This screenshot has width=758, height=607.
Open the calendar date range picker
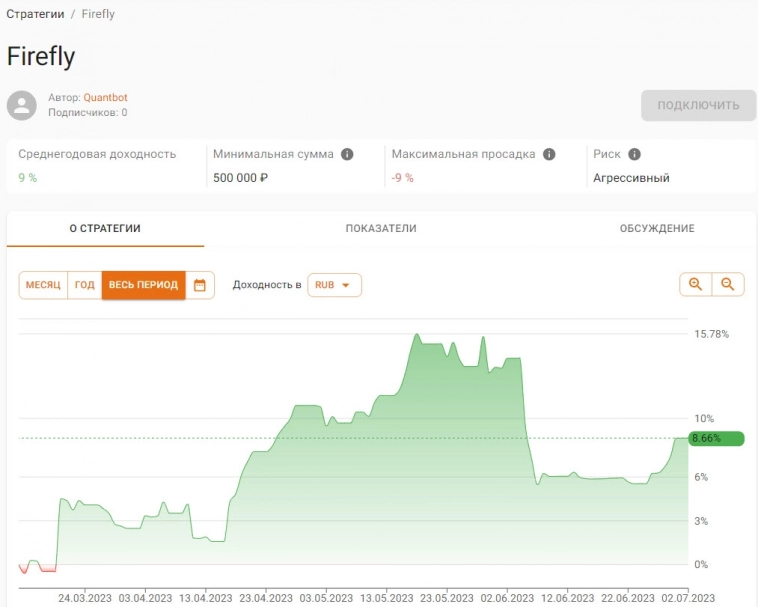(x=200, y=285)
